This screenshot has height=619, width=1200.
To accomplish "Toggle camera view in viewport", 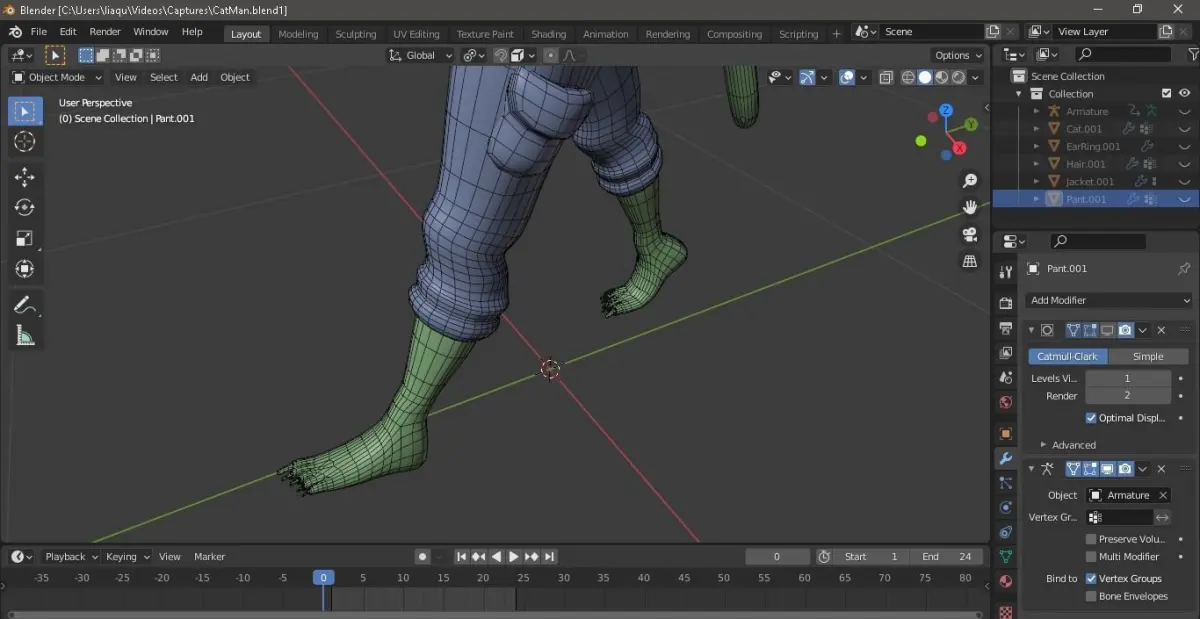I will (x=969, y=234).
